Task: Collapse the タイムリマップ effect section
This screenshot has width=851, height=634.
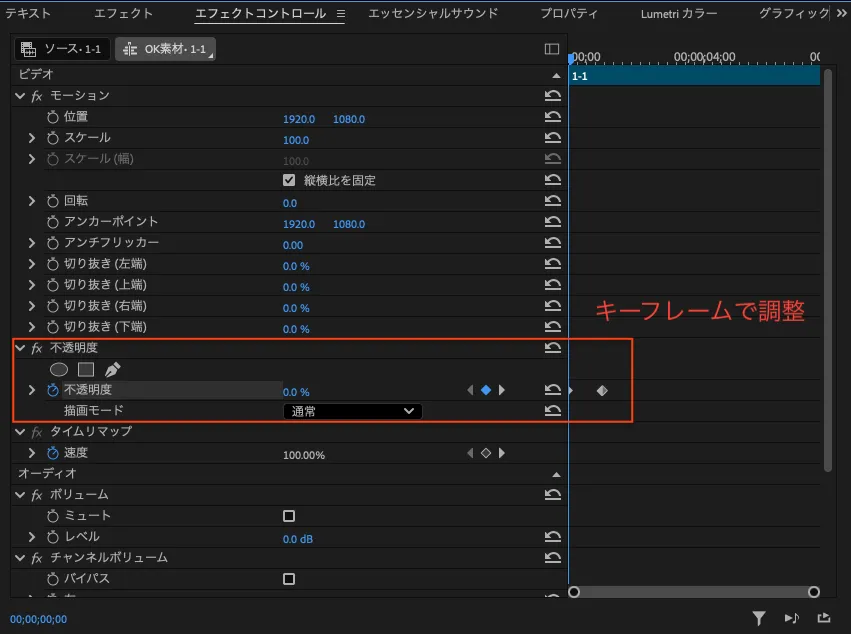Action: click(x=20, y=432)
